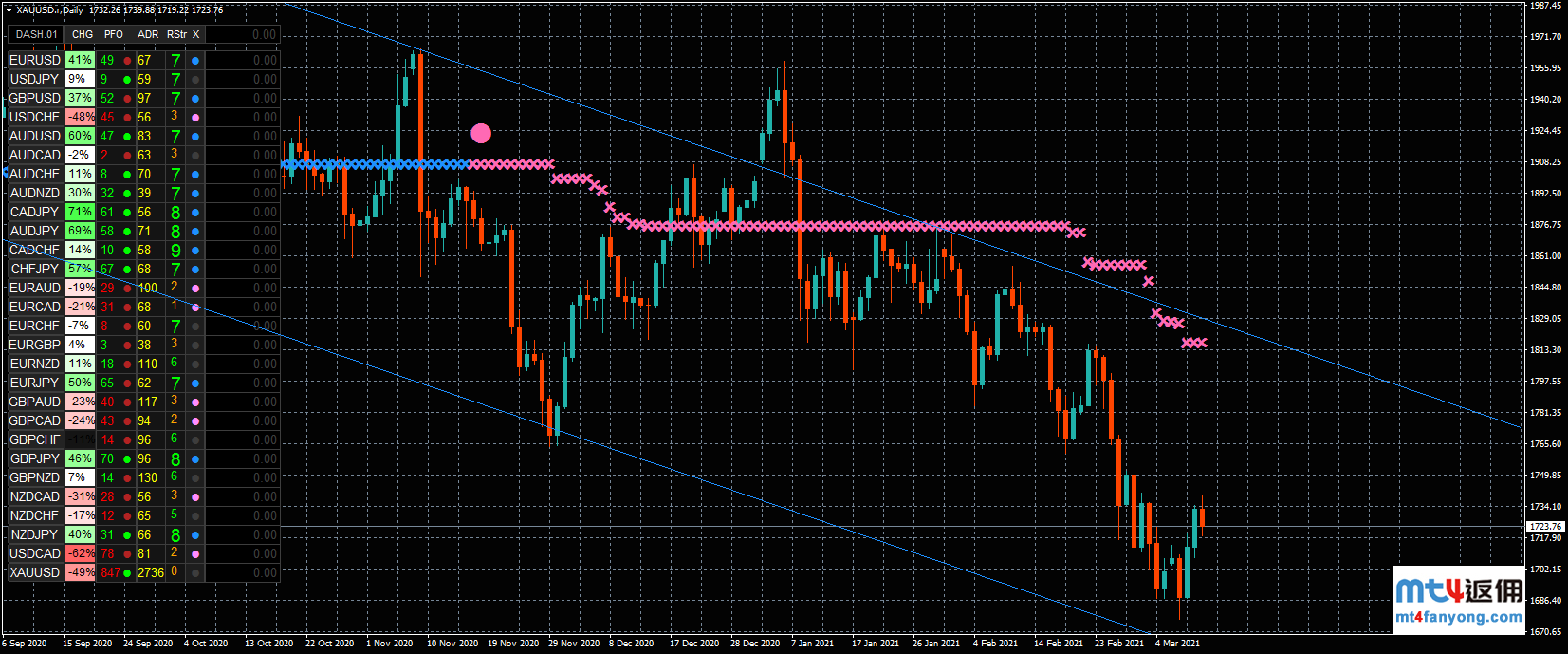The image size is (1568, 654).
Task: Select the ADR column header
Action: 148,34
